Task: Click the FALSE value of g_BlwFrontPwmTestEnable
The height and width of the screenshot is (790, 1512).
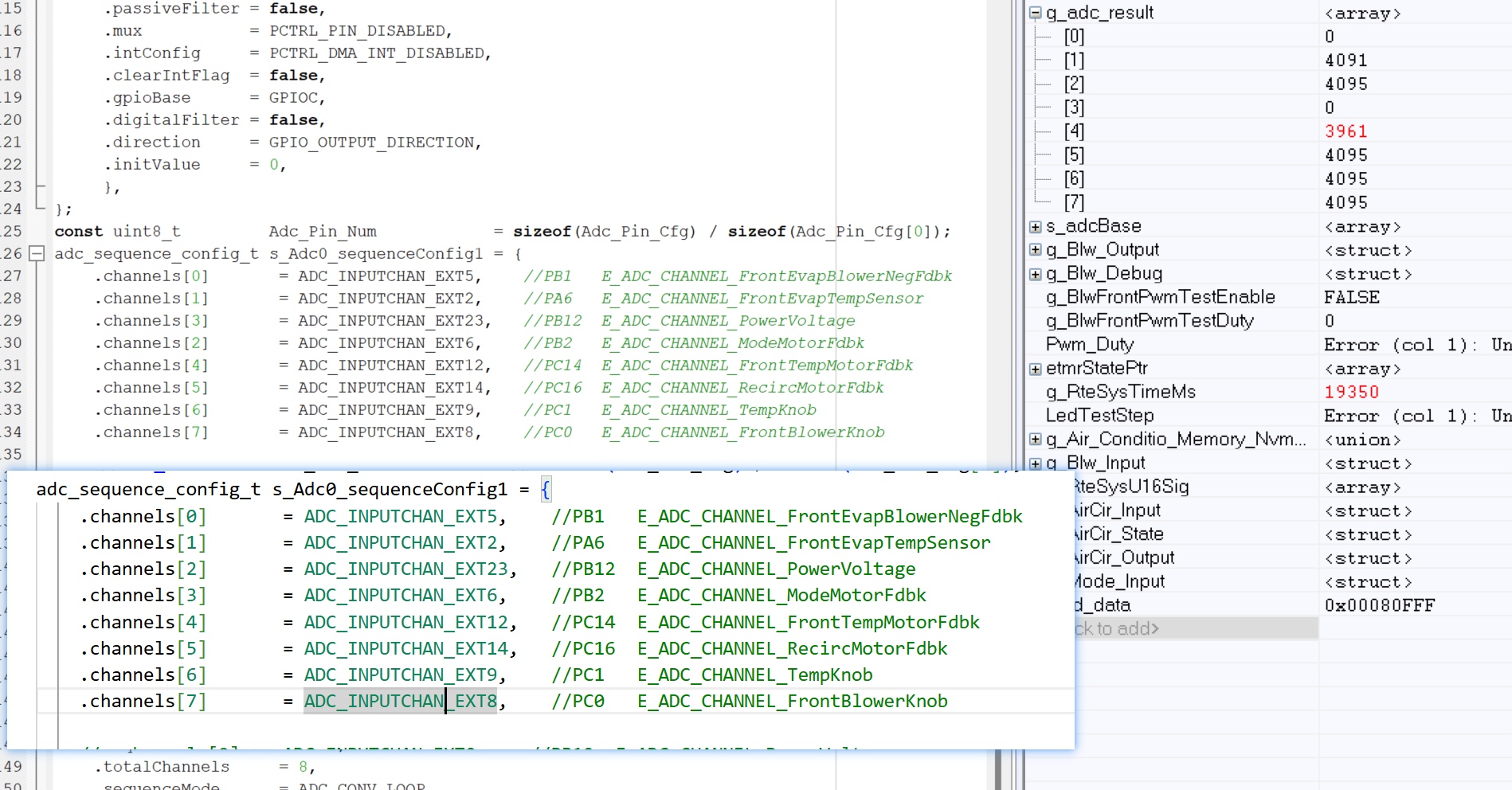Action: (x=1352, y=297)
